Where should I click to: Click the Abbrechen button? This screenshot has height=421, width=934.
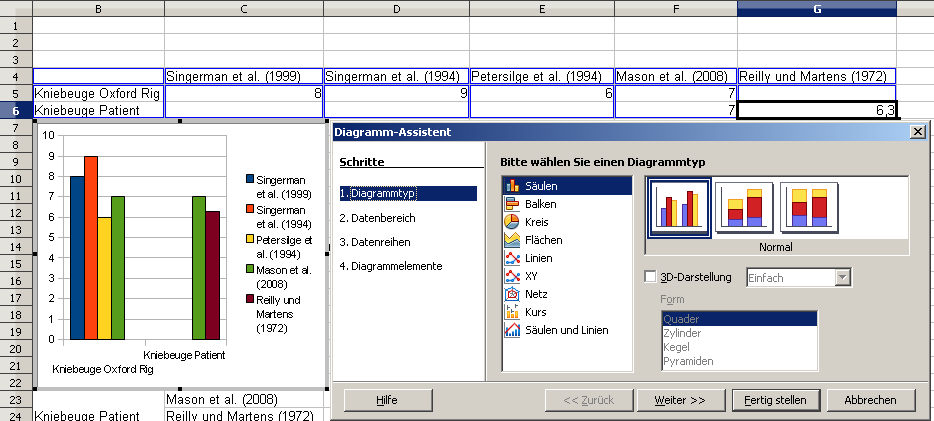pyautogui.click(x=869, y=399)
